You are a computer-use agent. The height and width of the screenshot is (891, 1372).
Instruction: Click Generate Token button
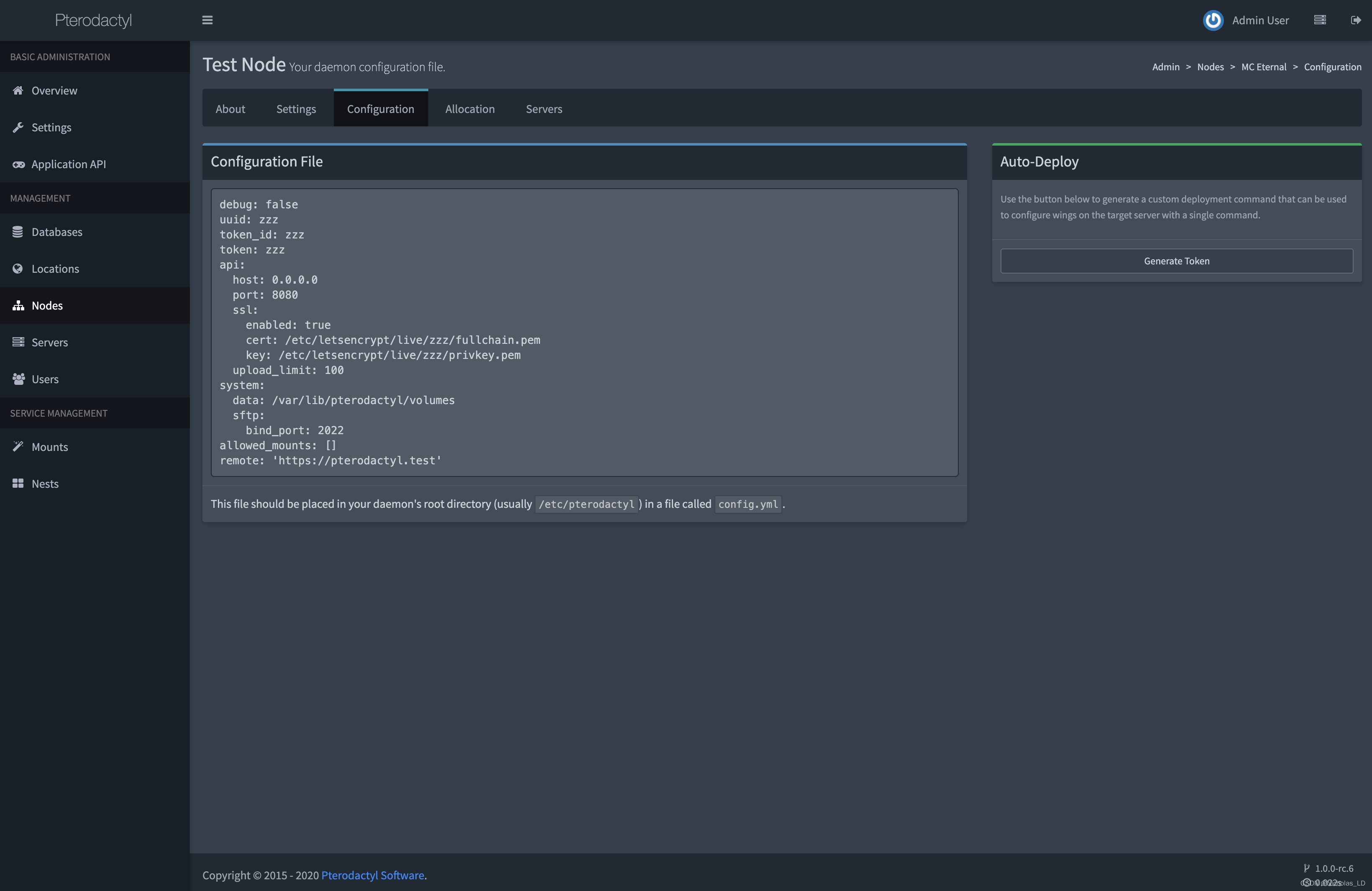click(x=1177, y=260)
